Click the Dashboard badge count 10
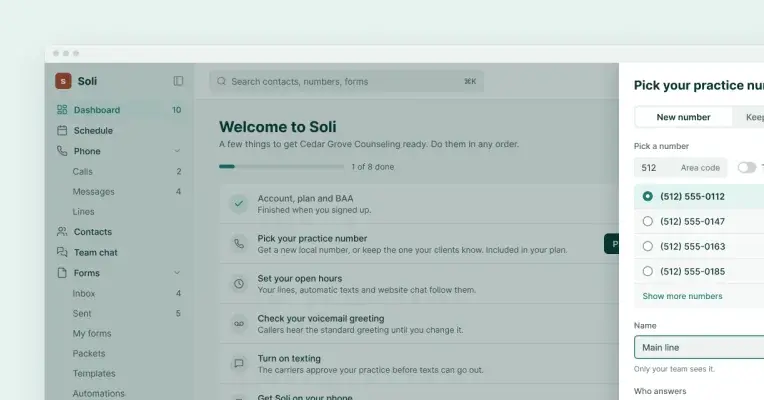 pos(176,110)
